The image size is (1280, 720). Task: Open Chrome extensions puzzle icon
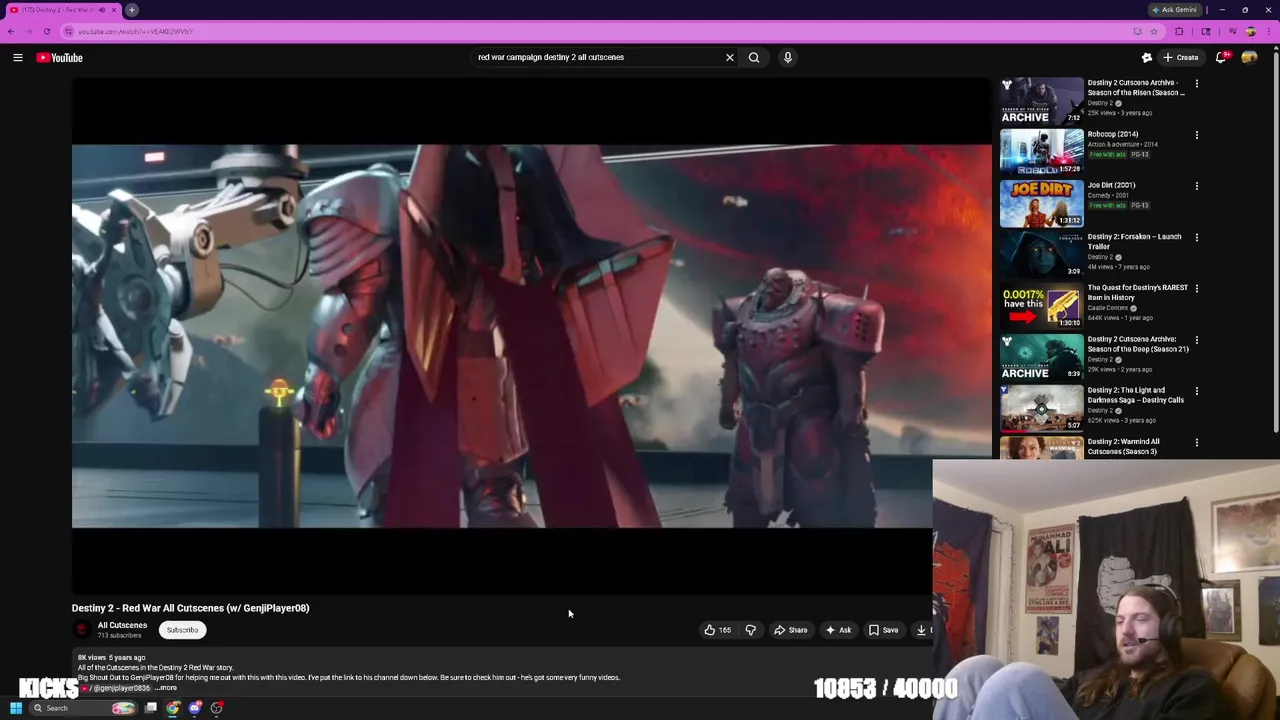[x=1179, y=31]
